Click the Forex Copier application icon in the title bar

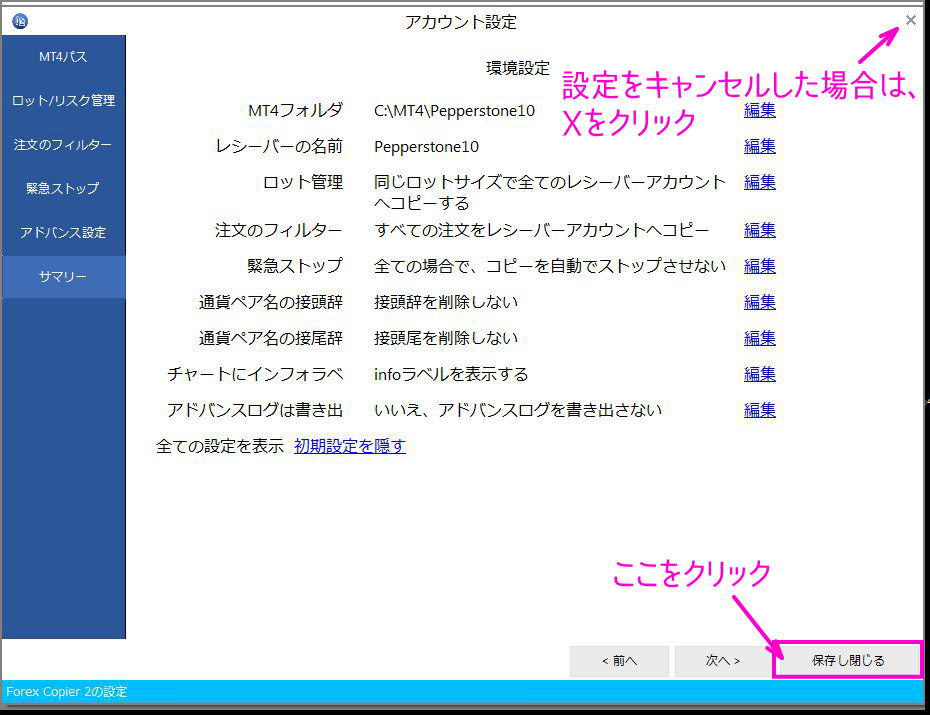19,20
